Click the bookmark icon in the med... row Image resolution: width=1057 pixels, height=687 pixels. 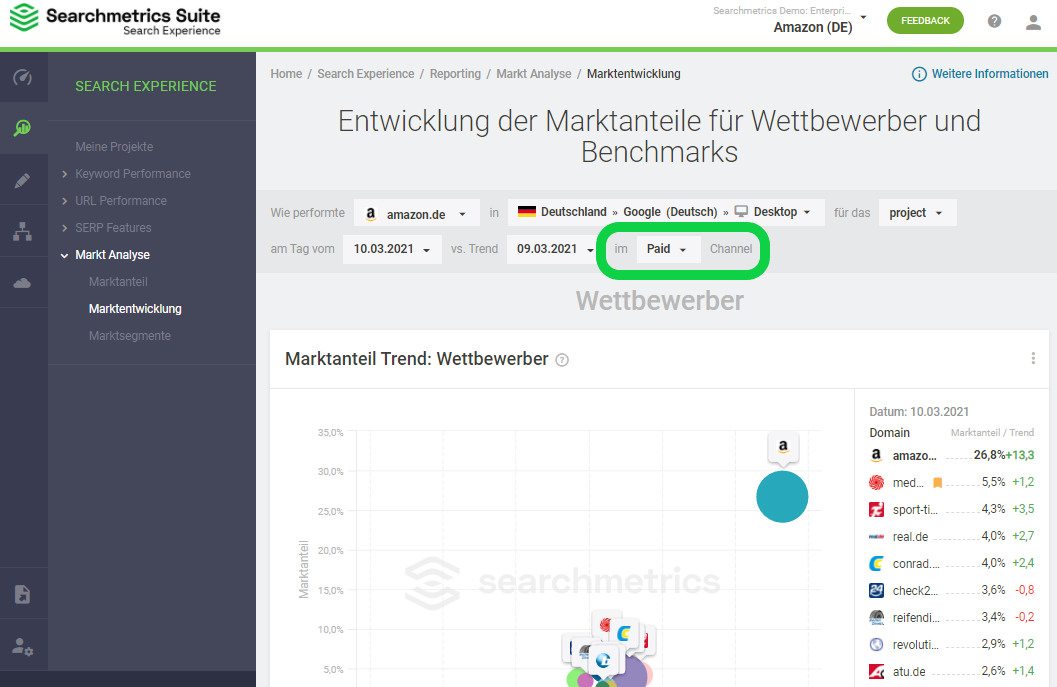point(937,483)
